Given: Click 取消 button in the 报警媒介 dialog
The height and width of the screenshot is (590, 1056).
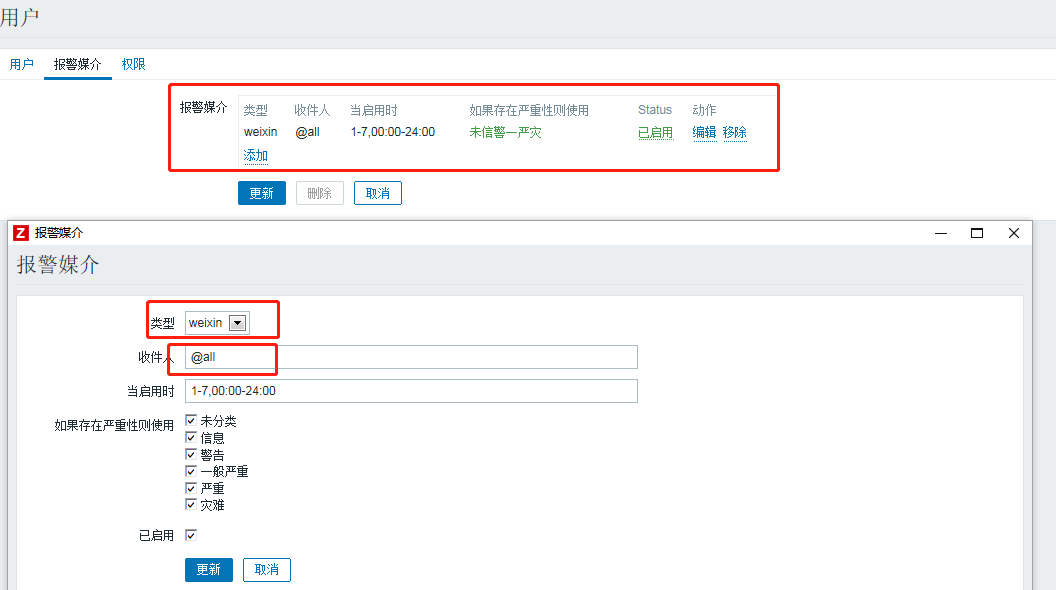Looking at the screenshot, I should click(267, 570).
